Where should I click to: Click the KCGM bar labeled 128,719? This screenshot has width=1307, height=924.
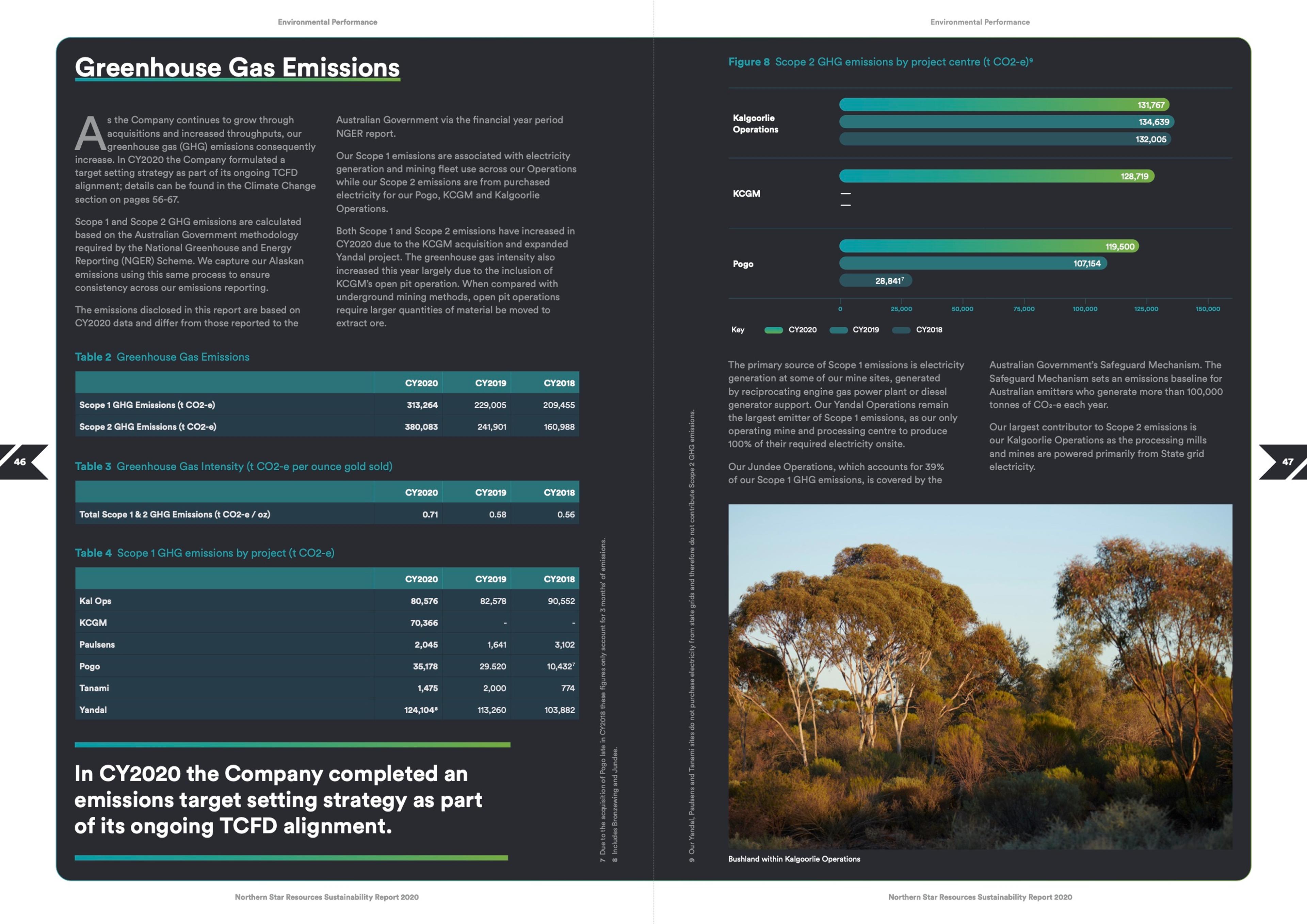click(x=997, y=176)
